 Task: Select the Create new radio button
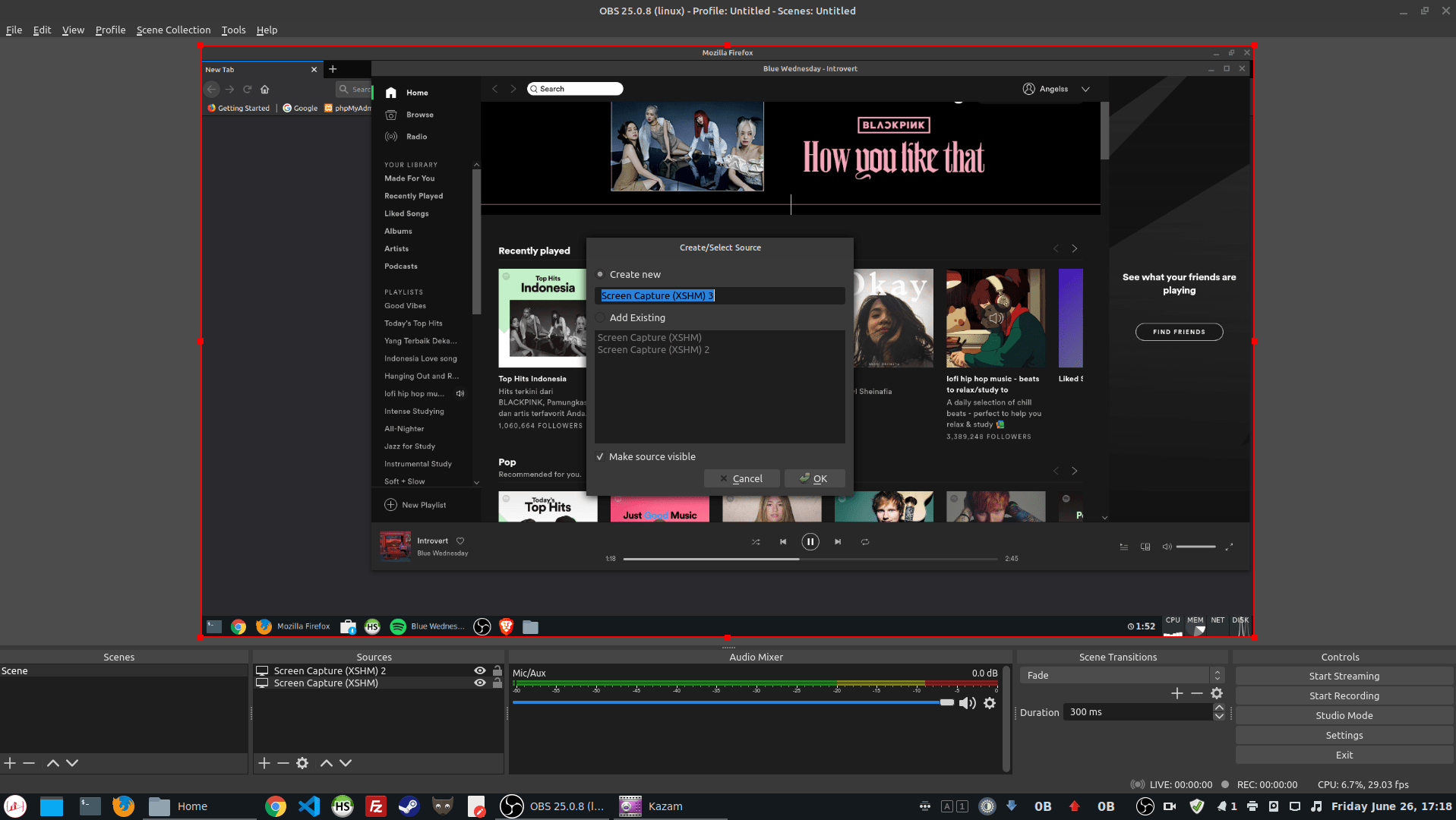600,275
